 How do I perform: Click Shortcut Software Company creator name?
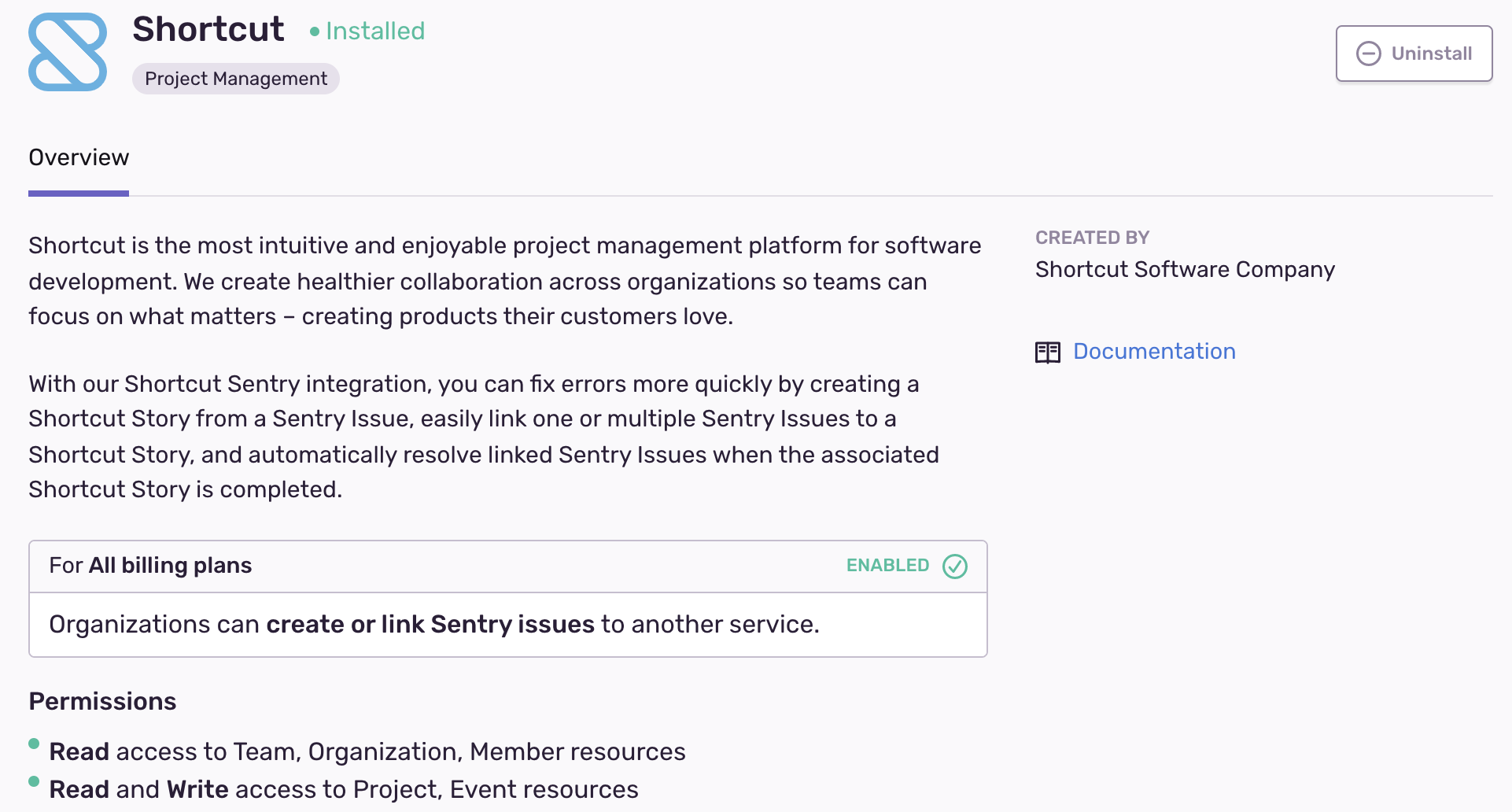[1184, 270]
